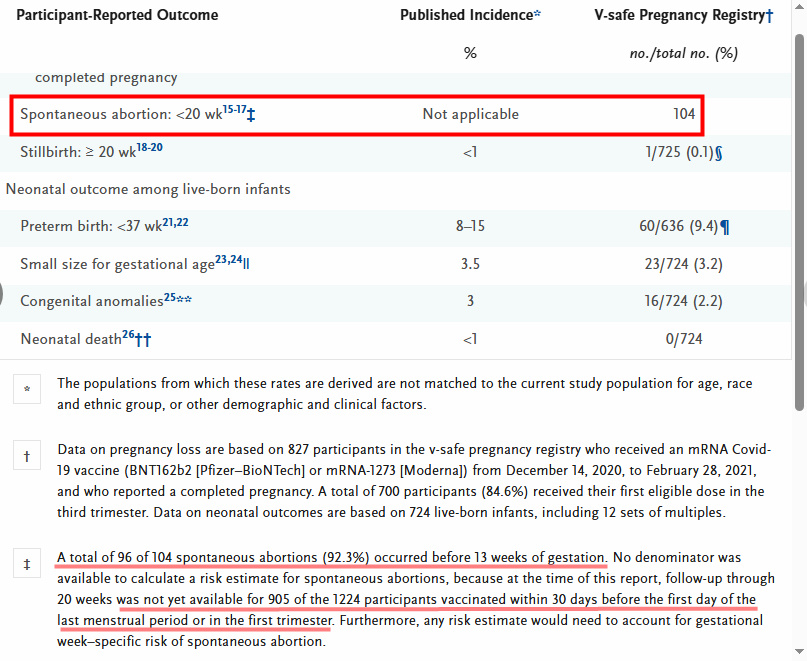
Task: Click the dagger symbol after V-safe Pregnancy Registry
Action: click(x=769, y=15)
